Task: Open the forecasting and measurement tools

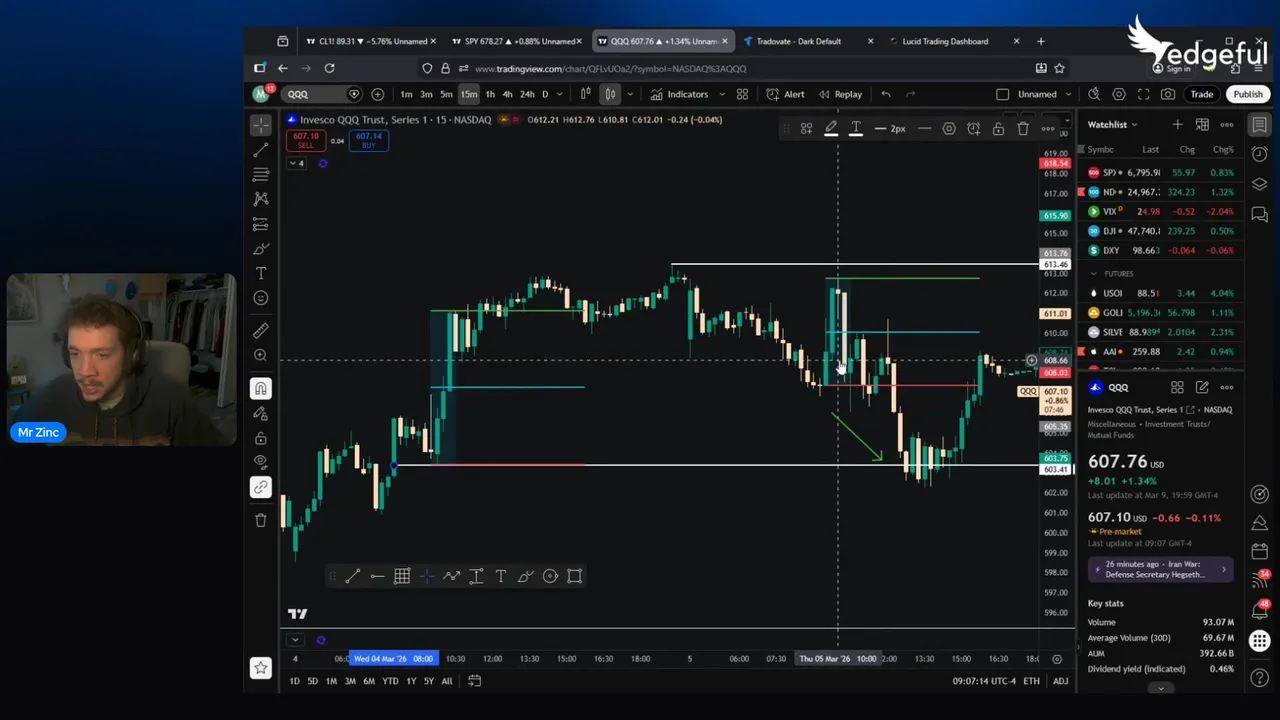Action: tap(260, 224)
